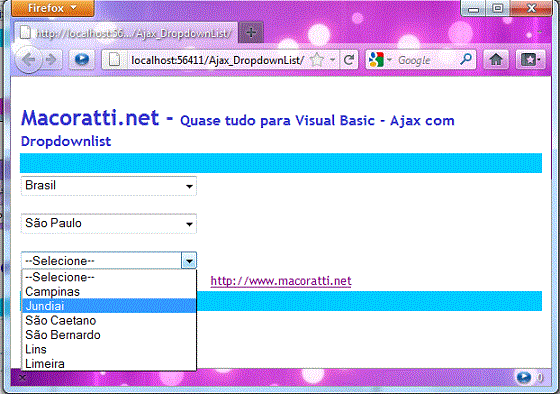Click the add-on bar play icon at bottom right
This screenshot has height=394, width=560.
point(524,377)
